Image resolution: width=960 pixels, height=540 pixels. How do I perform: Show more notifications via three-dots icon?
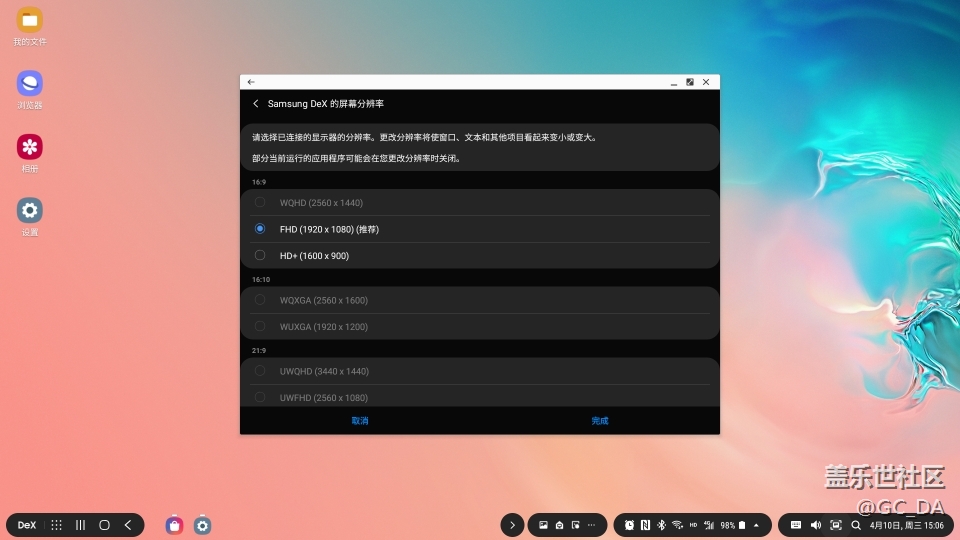[x=591, y=525]
